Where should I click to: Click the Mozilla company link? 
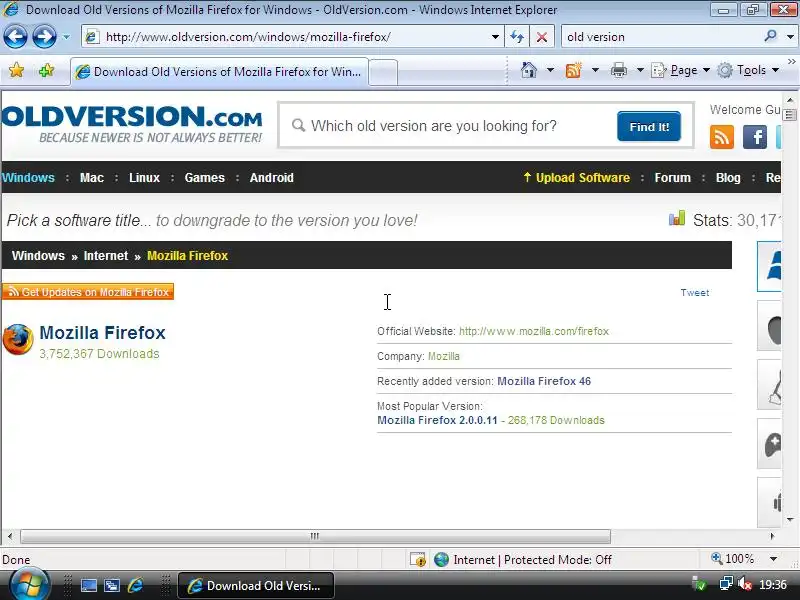pyautogui.click(x=443, y=356)
